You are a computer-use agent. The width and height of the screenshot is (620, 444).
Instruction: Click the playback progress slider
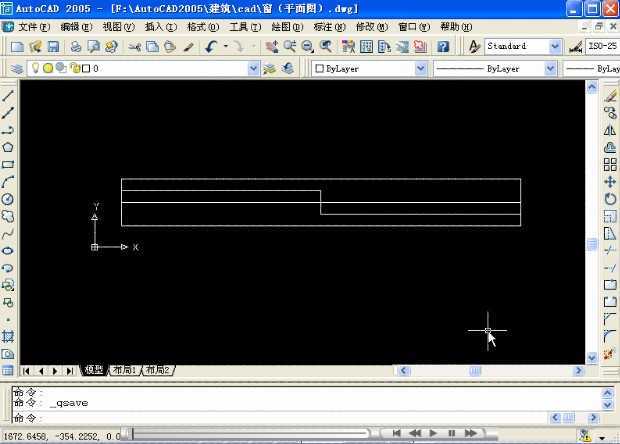251,434
